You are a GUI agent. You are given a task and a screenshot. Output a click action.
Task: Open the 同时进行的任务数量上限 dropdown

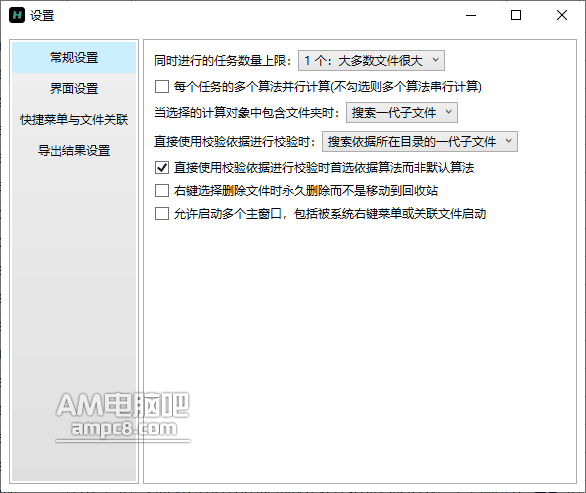click(371, 61)
